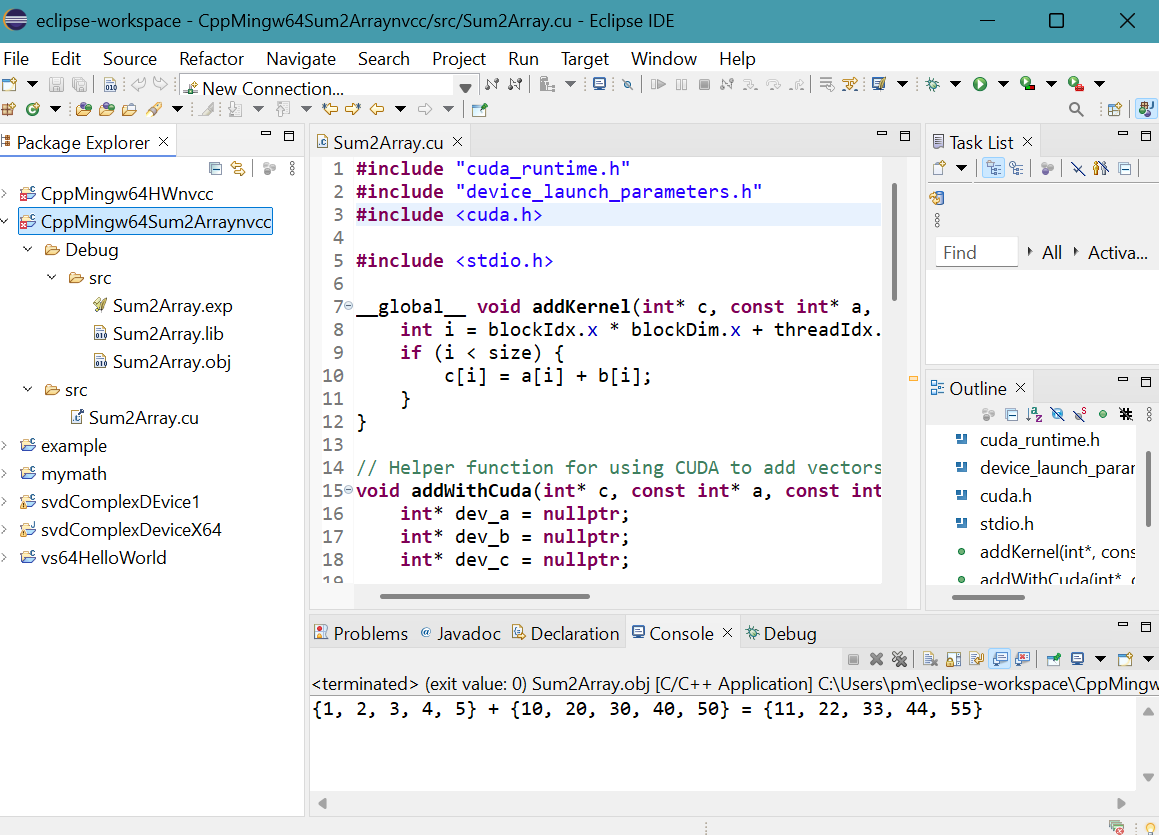Click the New file wizard icon
This screenshot has height=835, width=1159.
coord(10,84)
